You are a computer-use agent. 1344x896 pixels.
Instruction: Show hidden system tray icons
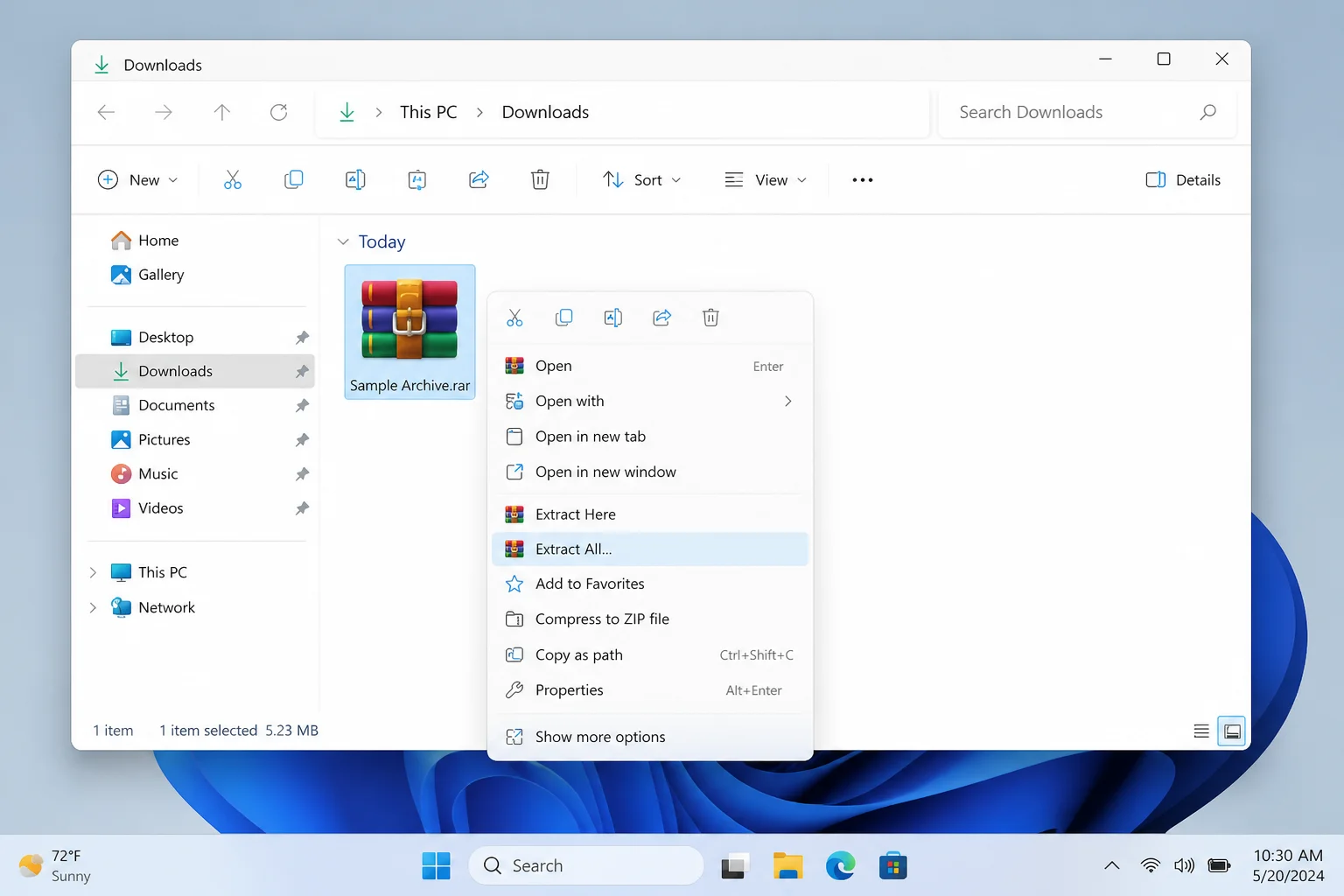[x=1112, y=865]
